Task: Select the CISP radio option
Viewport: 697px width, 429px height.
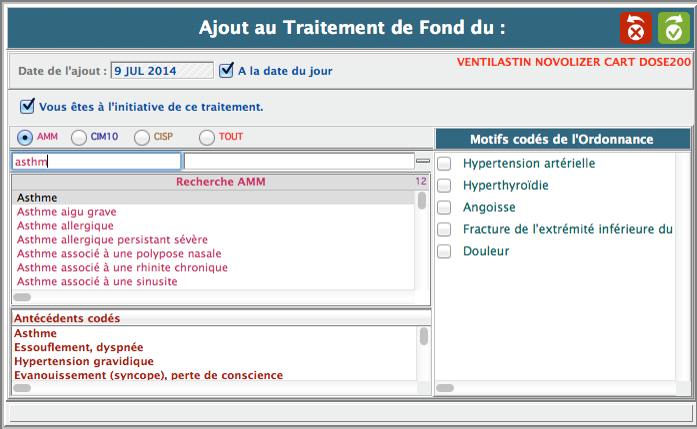Action: [142, 137]
